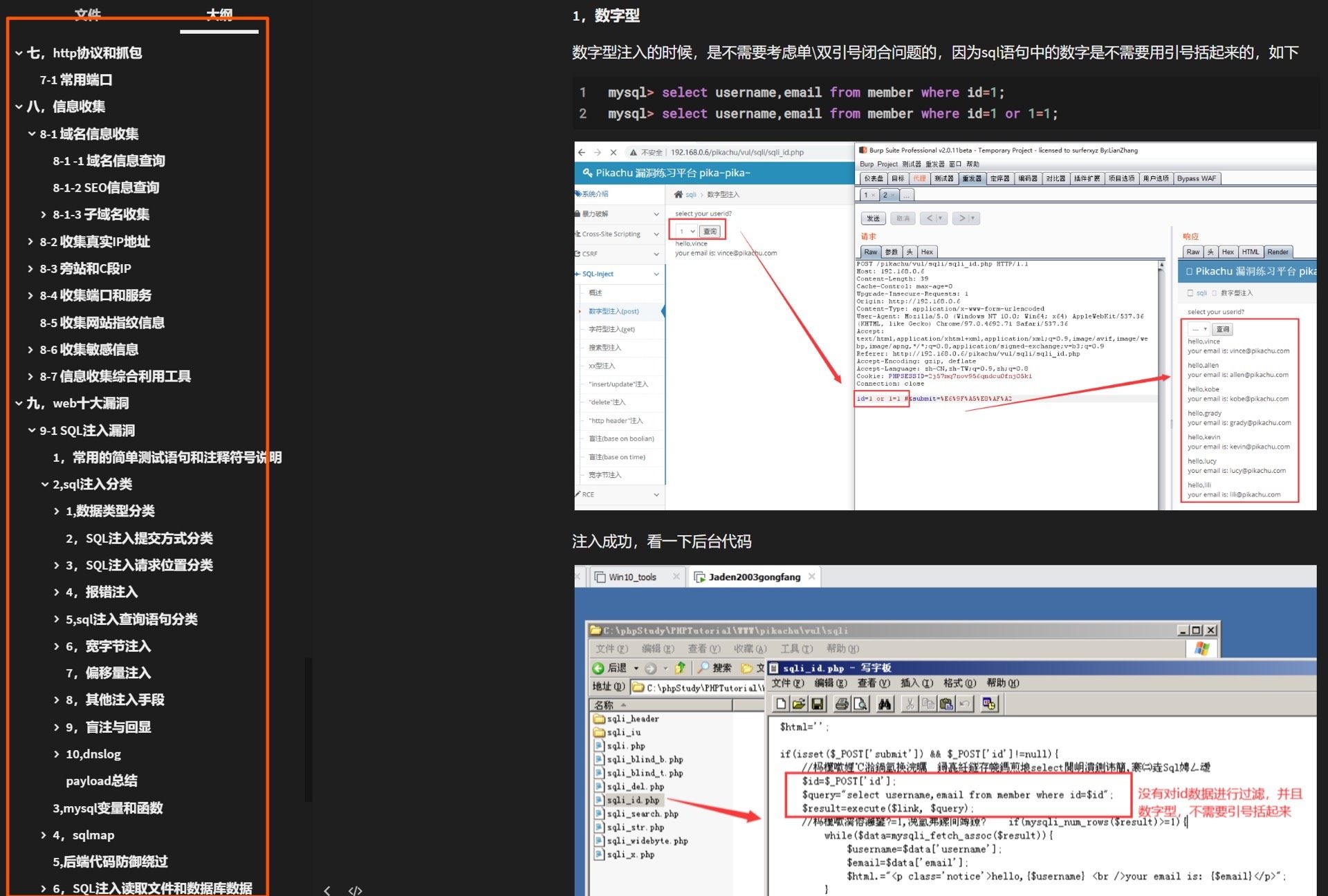Switch to the 文件 tab
This screenshot has height=896, width=1328.
(x=88, y=14)
